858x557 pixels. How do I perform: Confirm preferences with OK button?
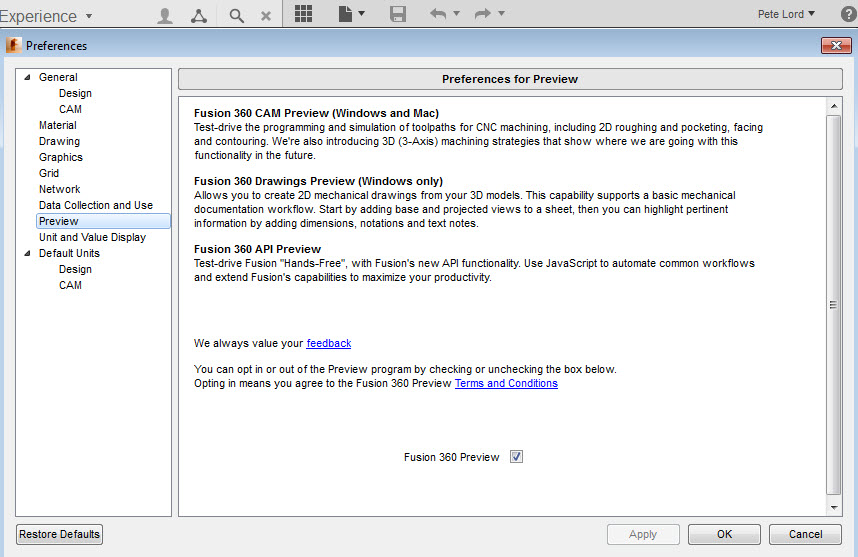(x=724, y=534)
